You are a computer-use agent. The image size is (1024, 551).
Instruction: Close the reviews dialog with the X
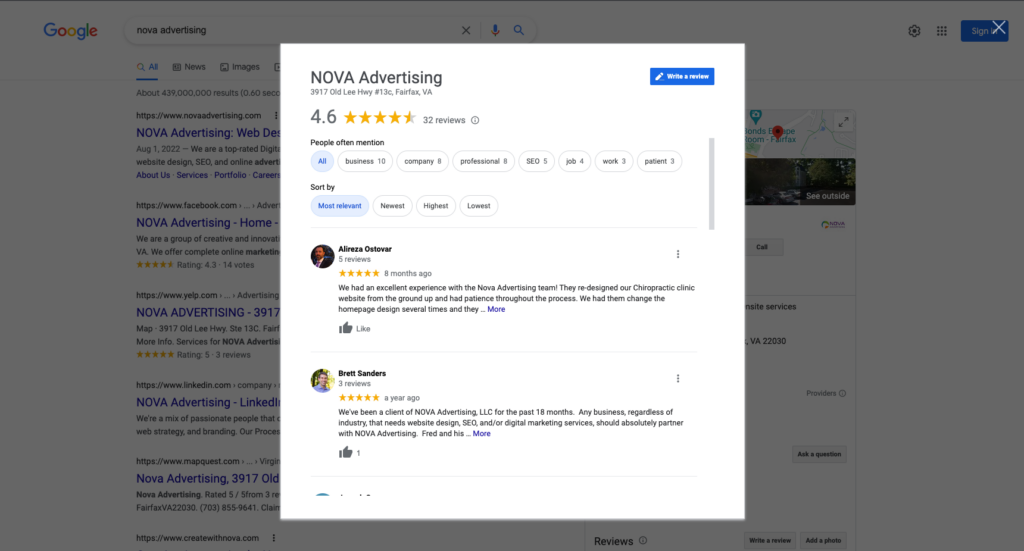click(x=999, y=27)
